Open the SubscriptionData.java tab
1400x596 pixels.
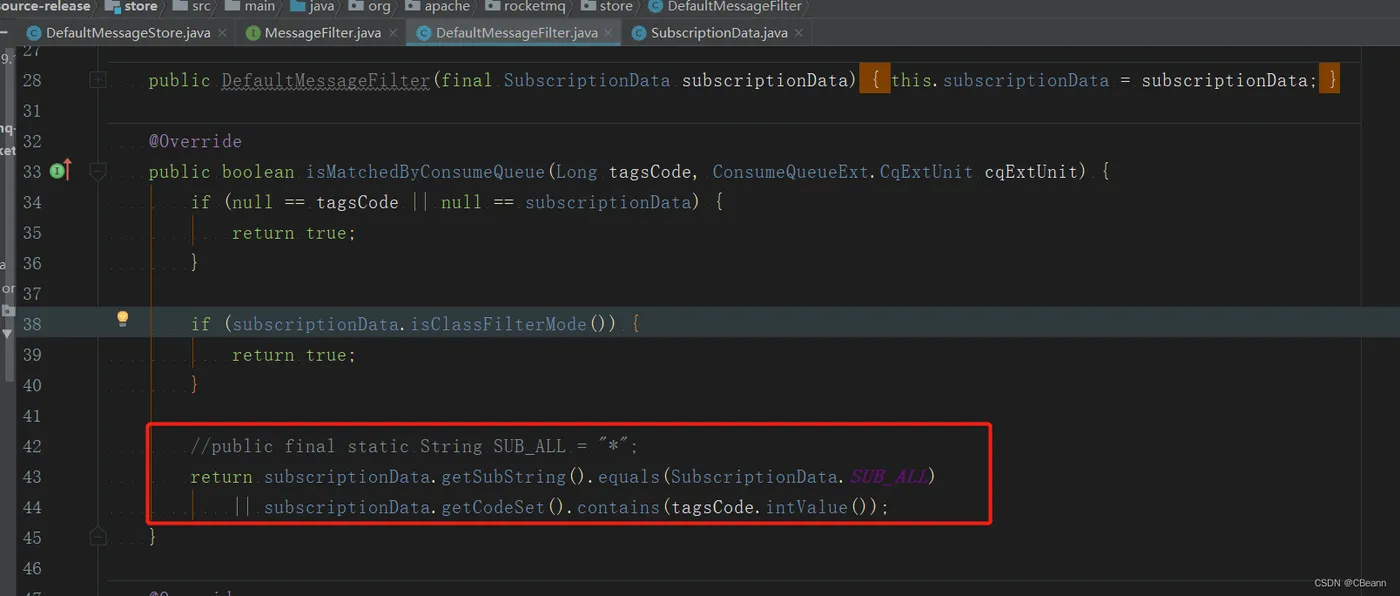point(717,33)
